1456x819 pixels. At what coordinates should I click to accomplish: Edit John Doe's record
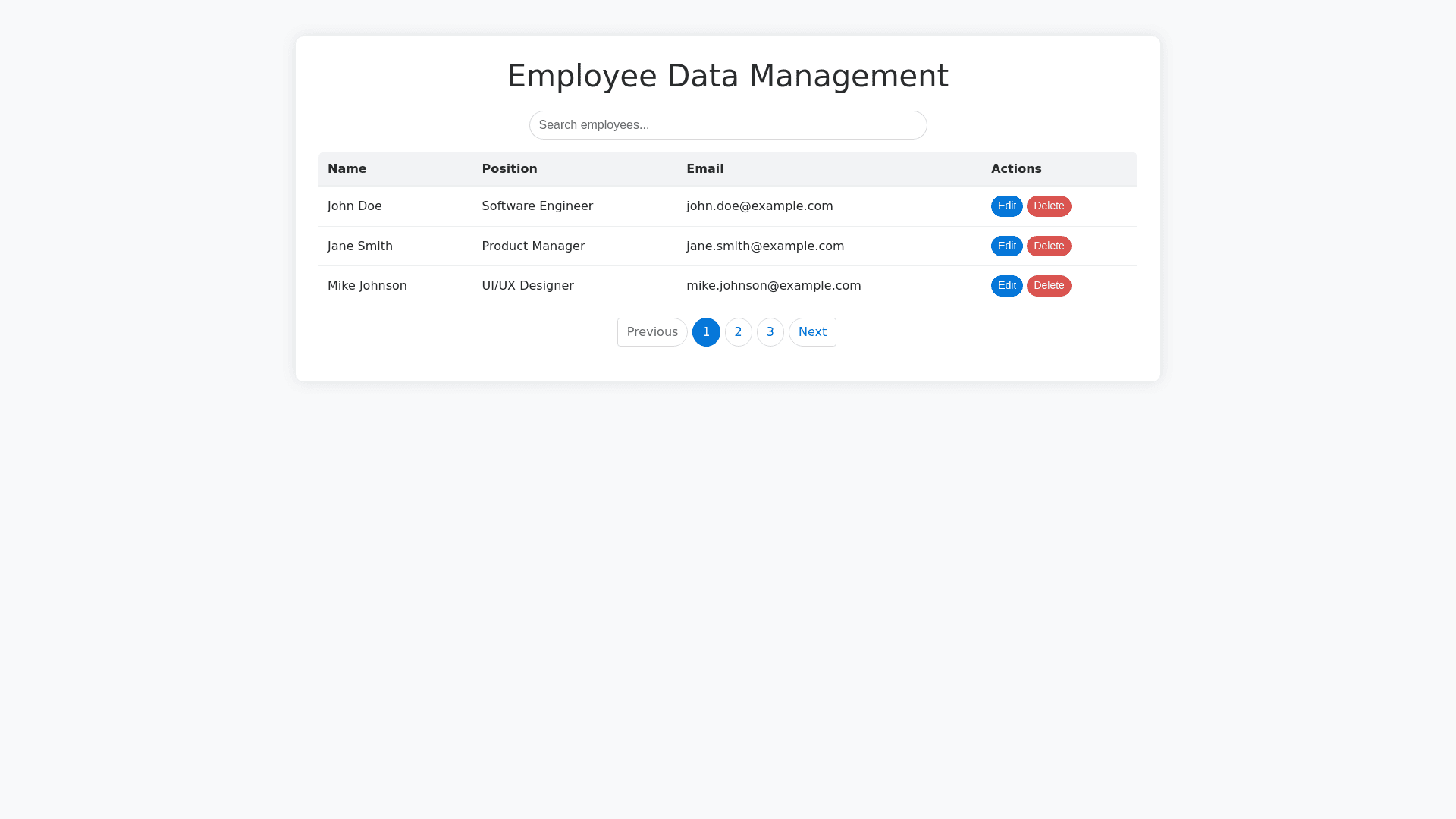[x=1006, y=206]
